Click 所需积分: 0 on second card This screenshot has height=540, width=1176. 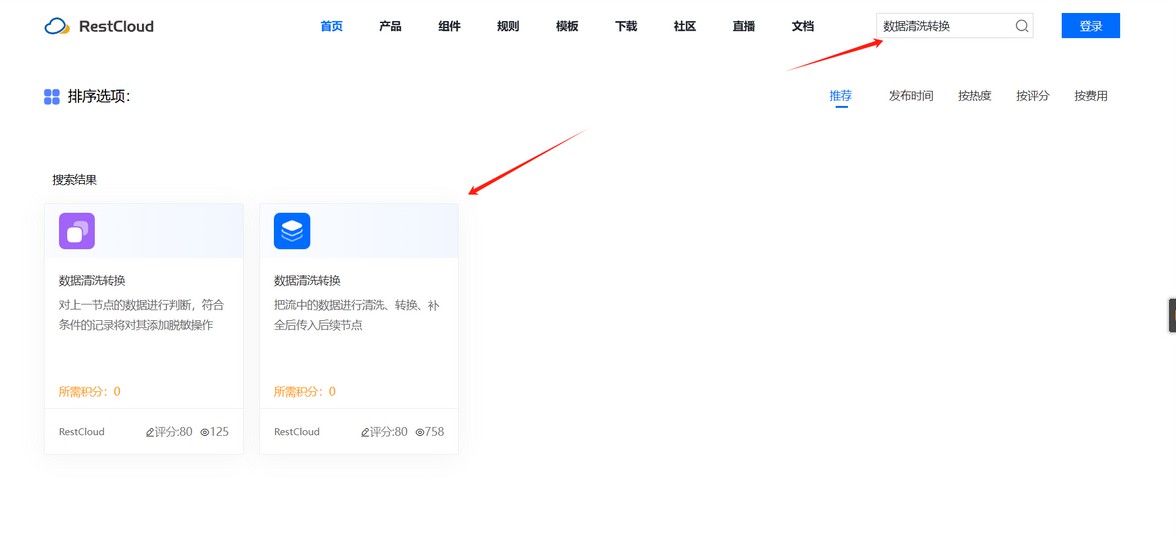tap(304, 392)
